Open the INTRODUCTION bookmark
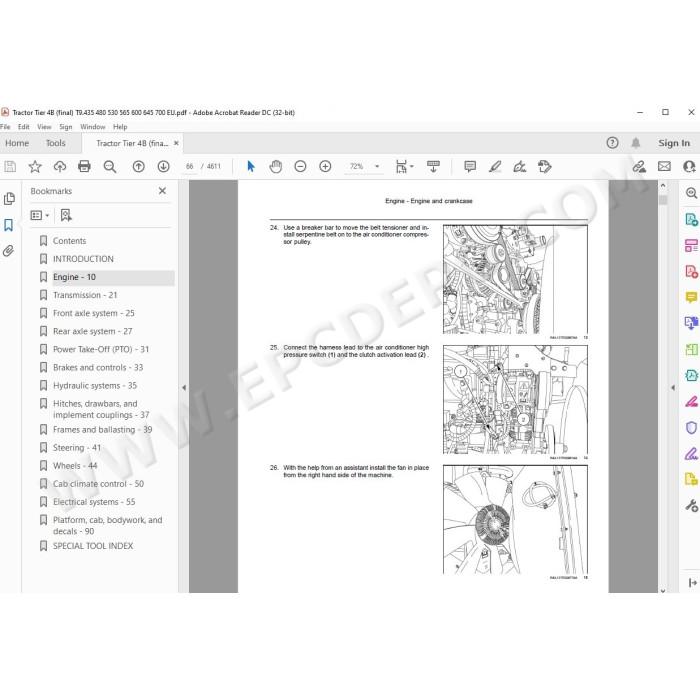700x700 pixels. (83, 259)
